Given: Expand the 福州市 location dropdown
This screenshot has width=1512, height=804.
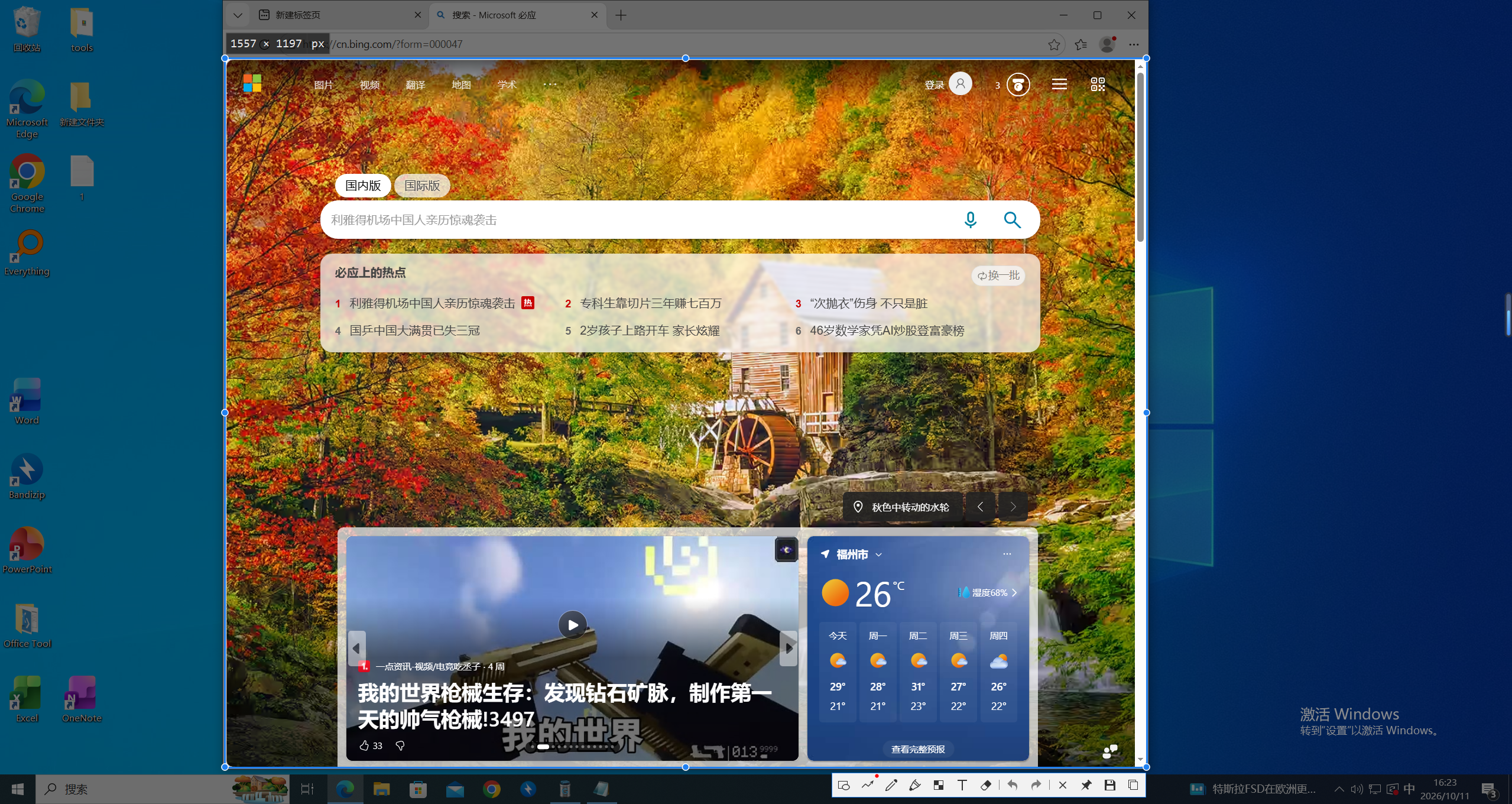Looking at the screenshot, I should [x=879, y=555].
